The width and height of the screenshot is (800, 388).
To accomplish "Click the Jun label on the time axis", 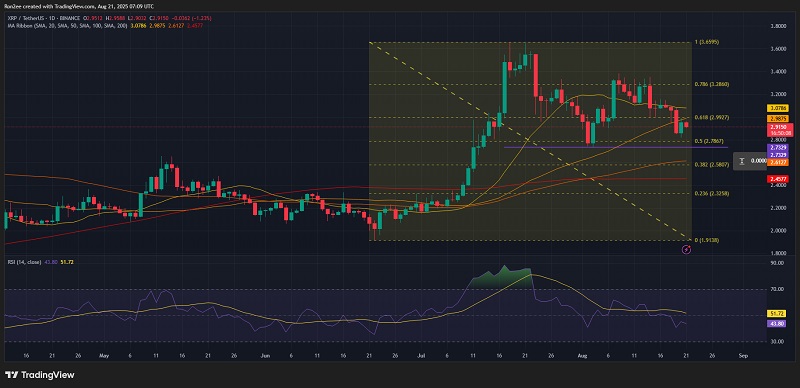I will coord(265,354).
